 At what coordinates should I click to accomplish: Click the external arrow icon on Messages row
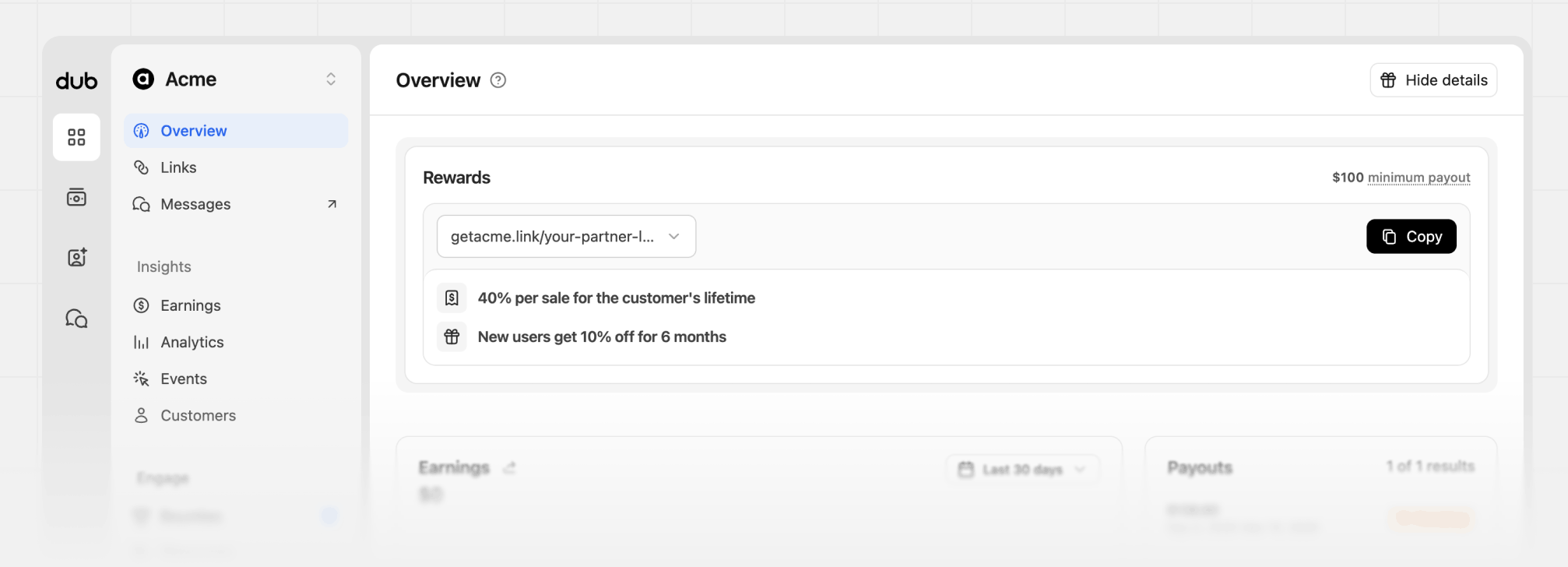(x=332, y=204)
